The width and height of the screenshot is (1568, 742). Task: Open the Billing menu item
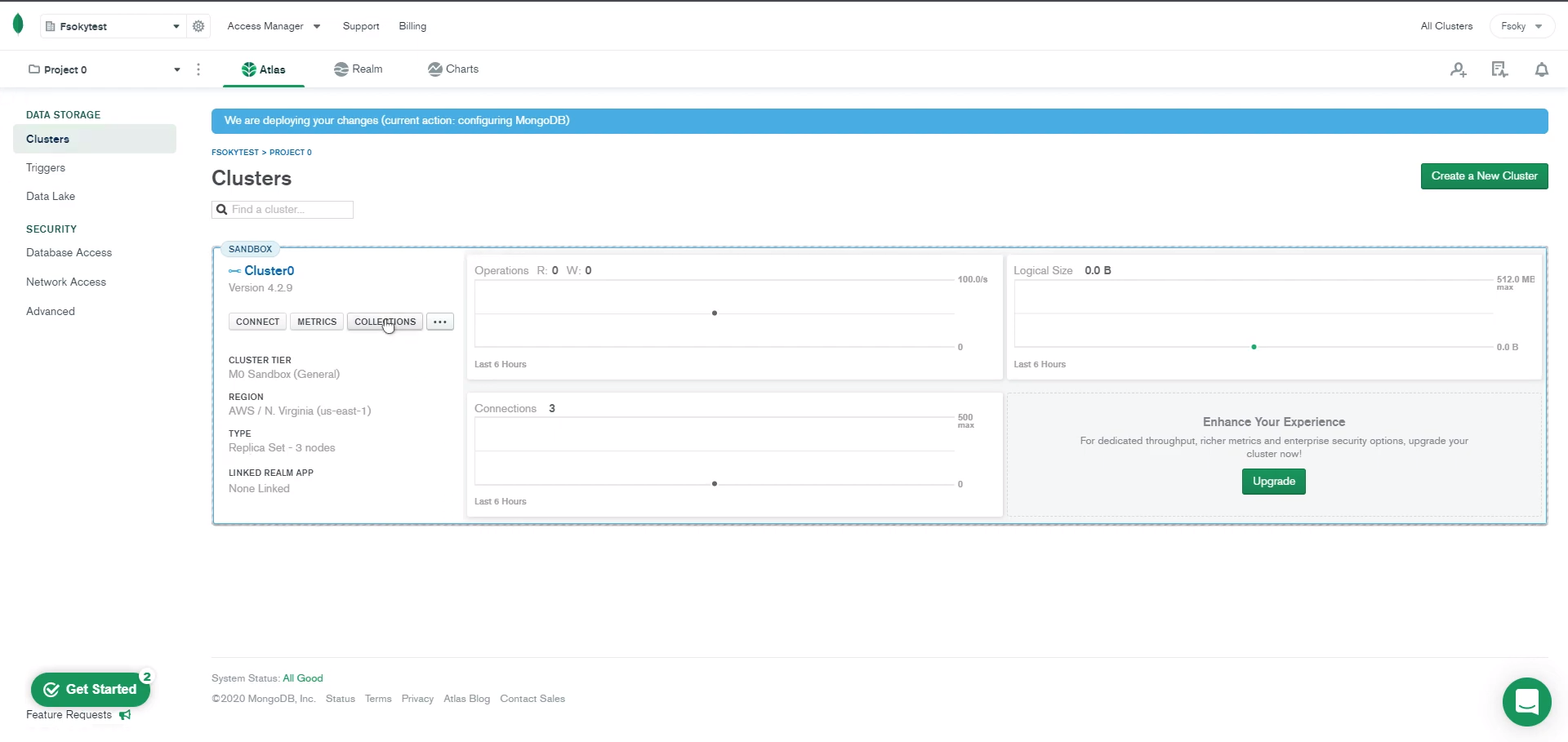pos(412,26)
